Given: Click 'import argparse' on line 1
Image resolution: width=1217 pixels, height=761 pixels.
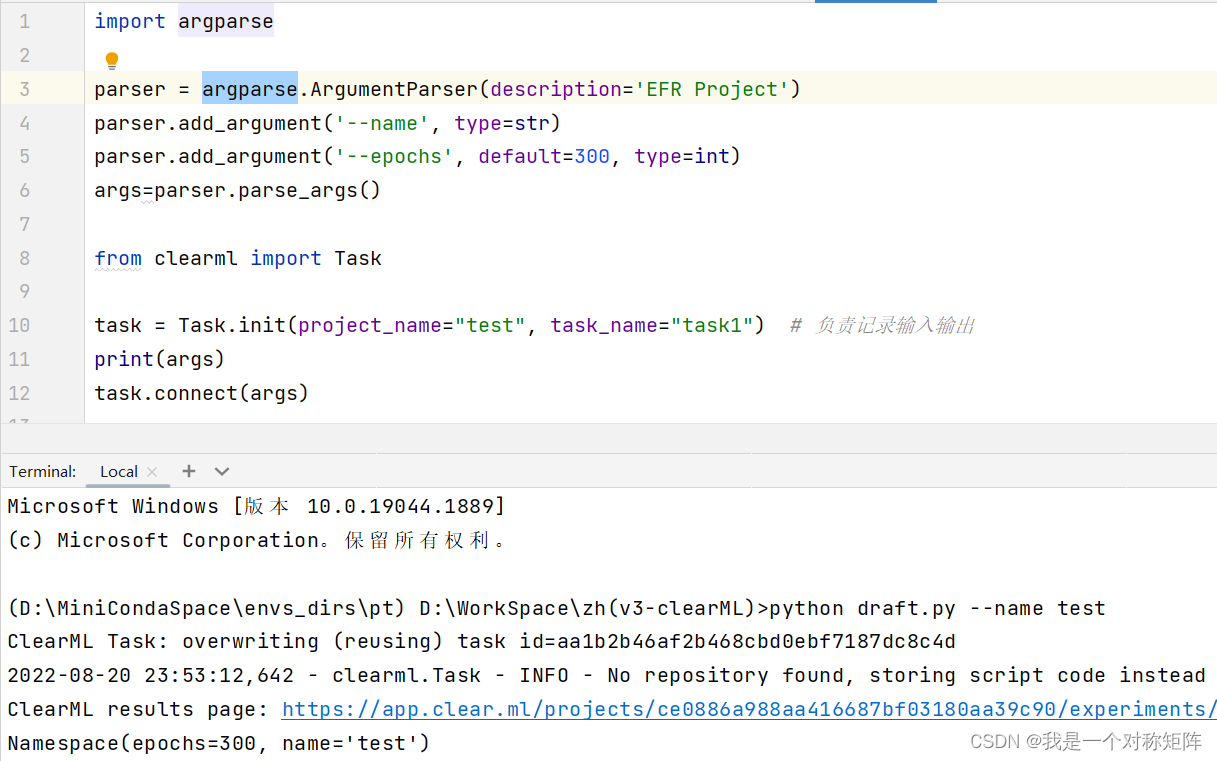Looking at the screenshot, I should pyautogui.click(x=184, y=21).
